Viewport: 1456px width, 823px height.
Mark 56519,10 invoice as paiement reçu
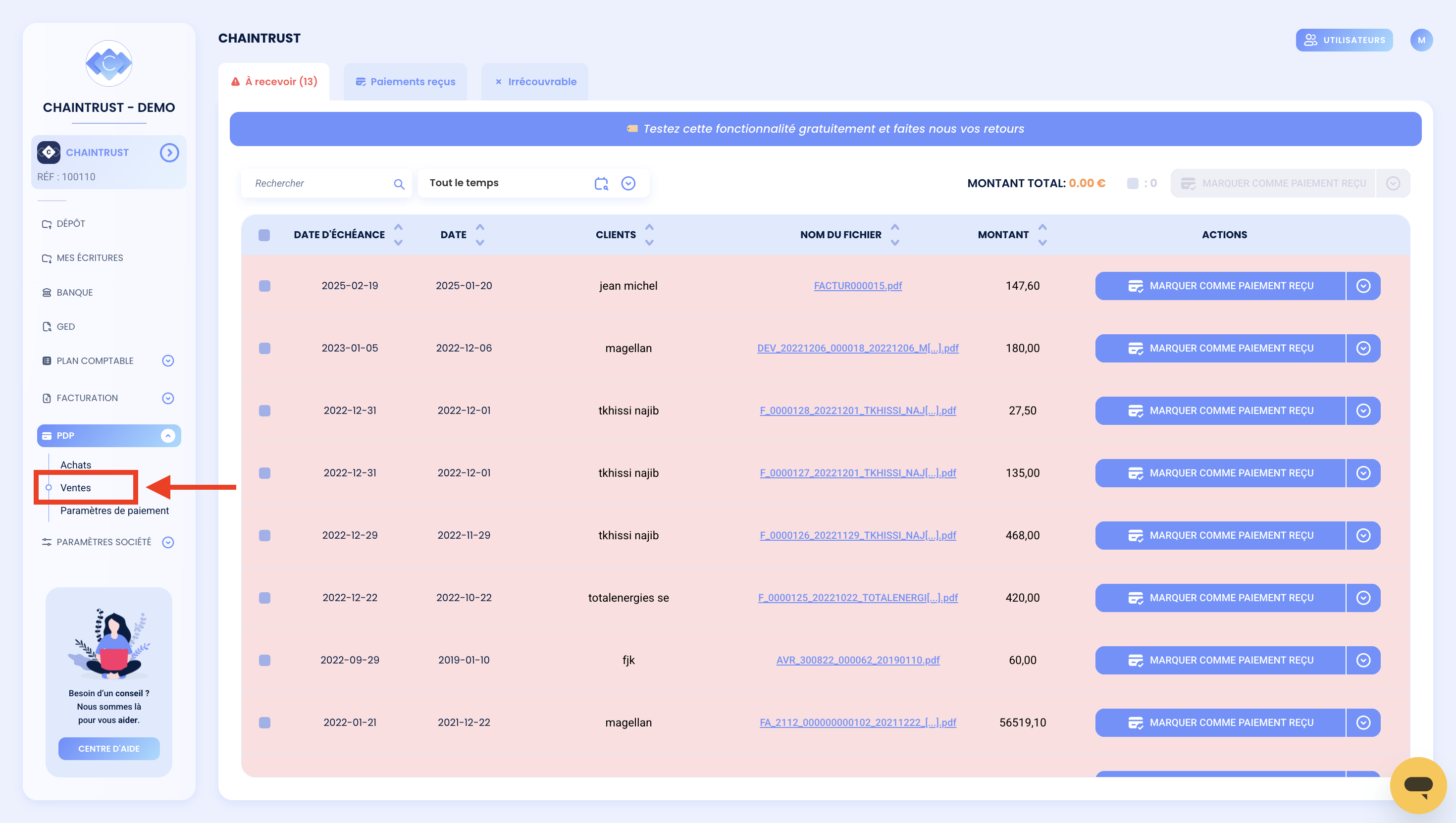(1220, 723)
